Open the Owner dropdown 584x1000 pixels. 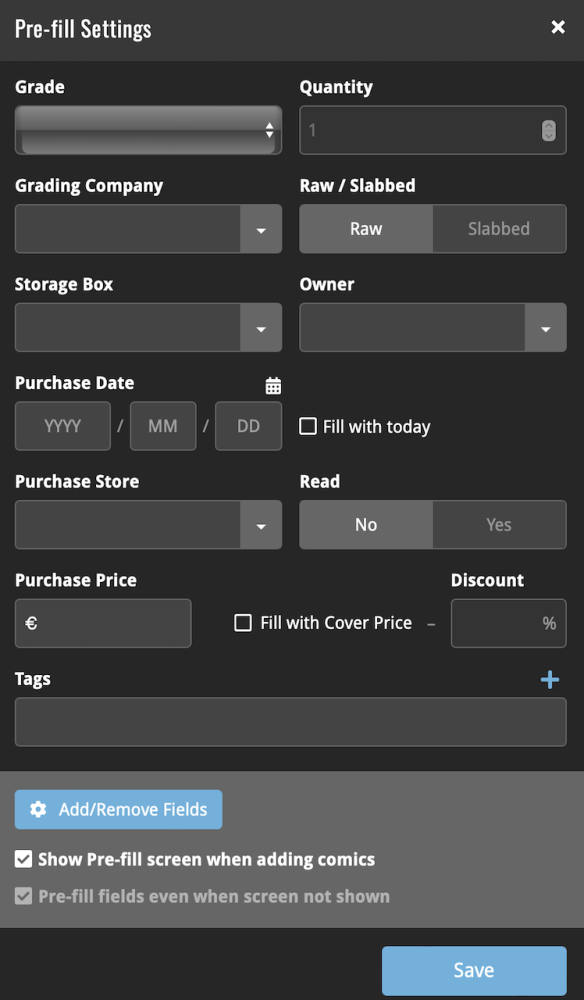pyautogui.click(x=546, y=327)
